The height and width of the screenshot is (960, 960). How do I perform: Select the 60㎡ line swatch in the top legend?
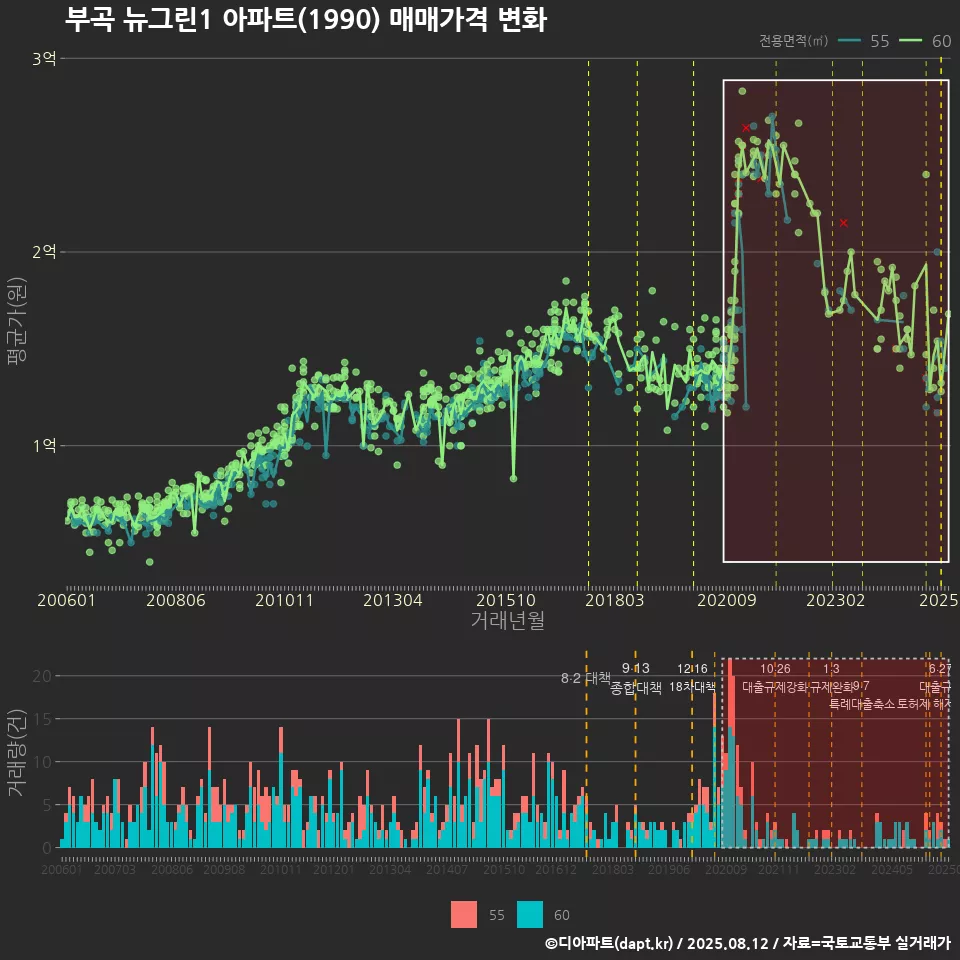910,40
